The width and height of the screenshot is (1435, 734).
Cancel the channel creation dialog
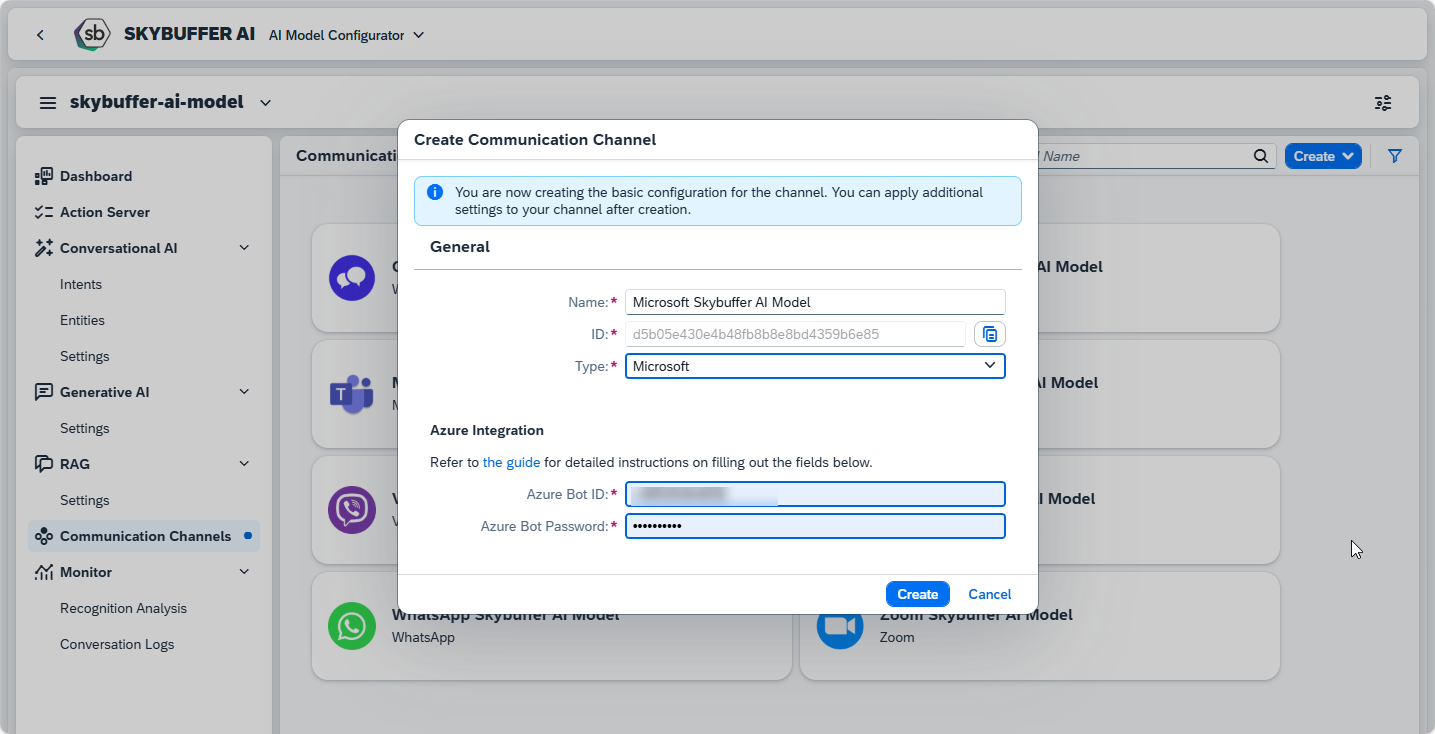pyautogui.click(x=990, y=594)
